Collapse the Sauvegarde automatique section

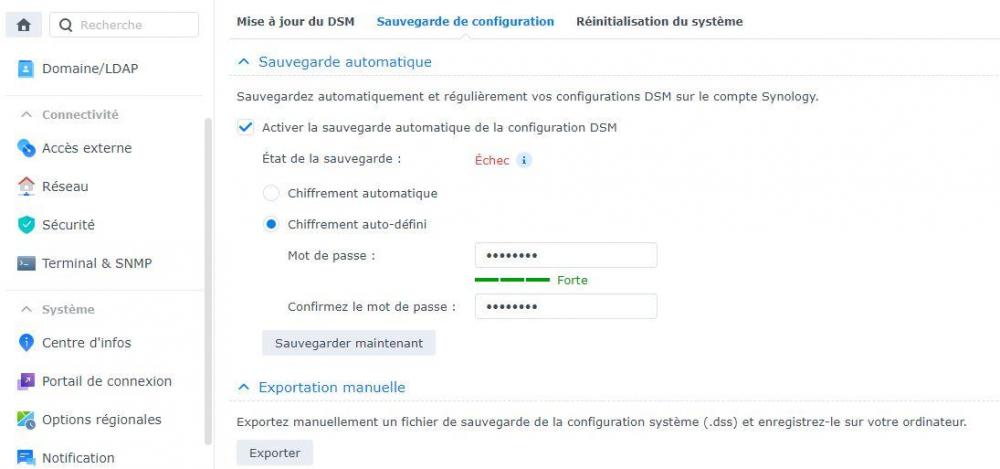[x=243, y=62]
